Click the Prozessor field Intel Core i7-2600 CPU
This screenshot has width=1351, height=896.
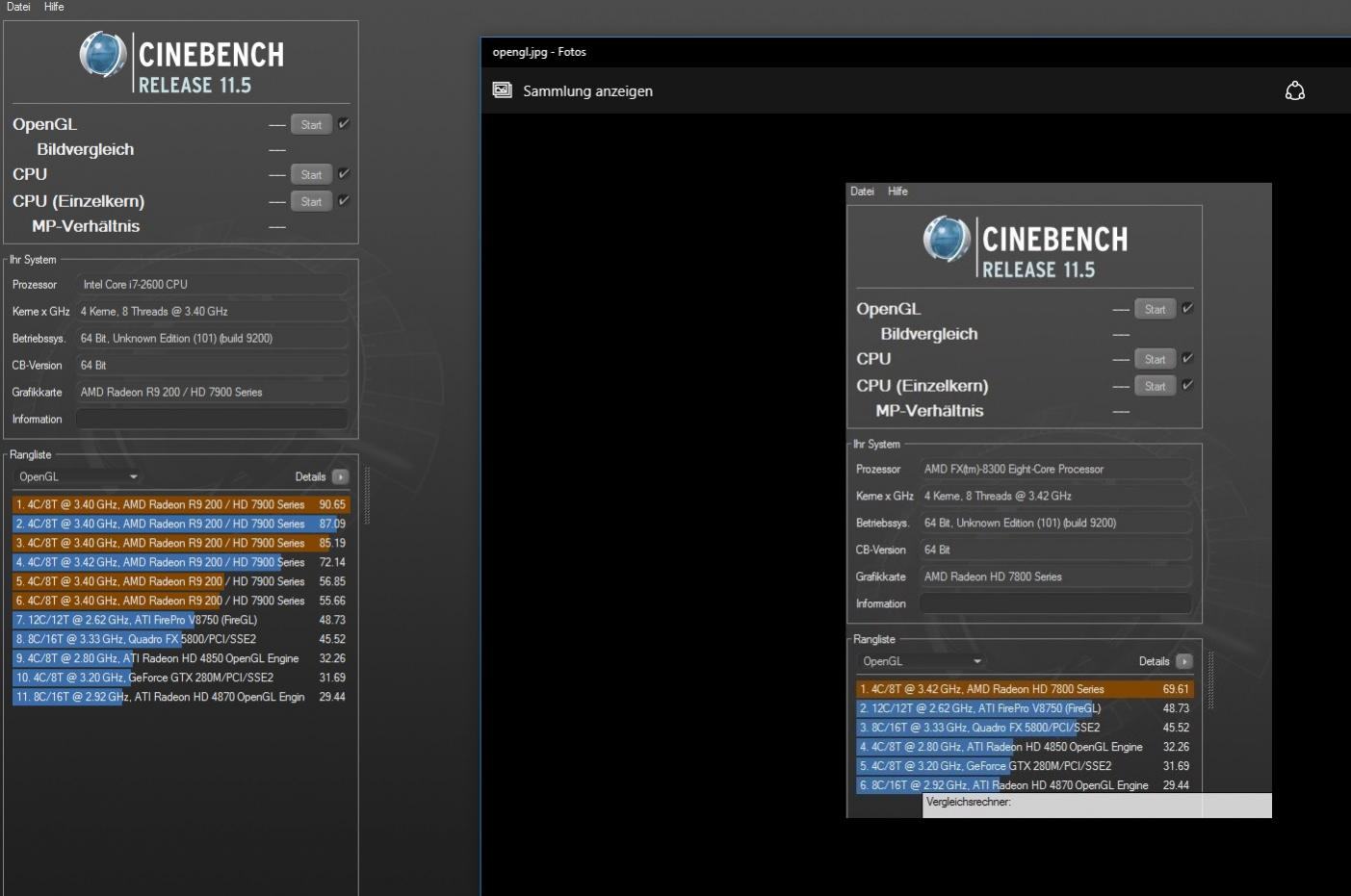point(212,284)
